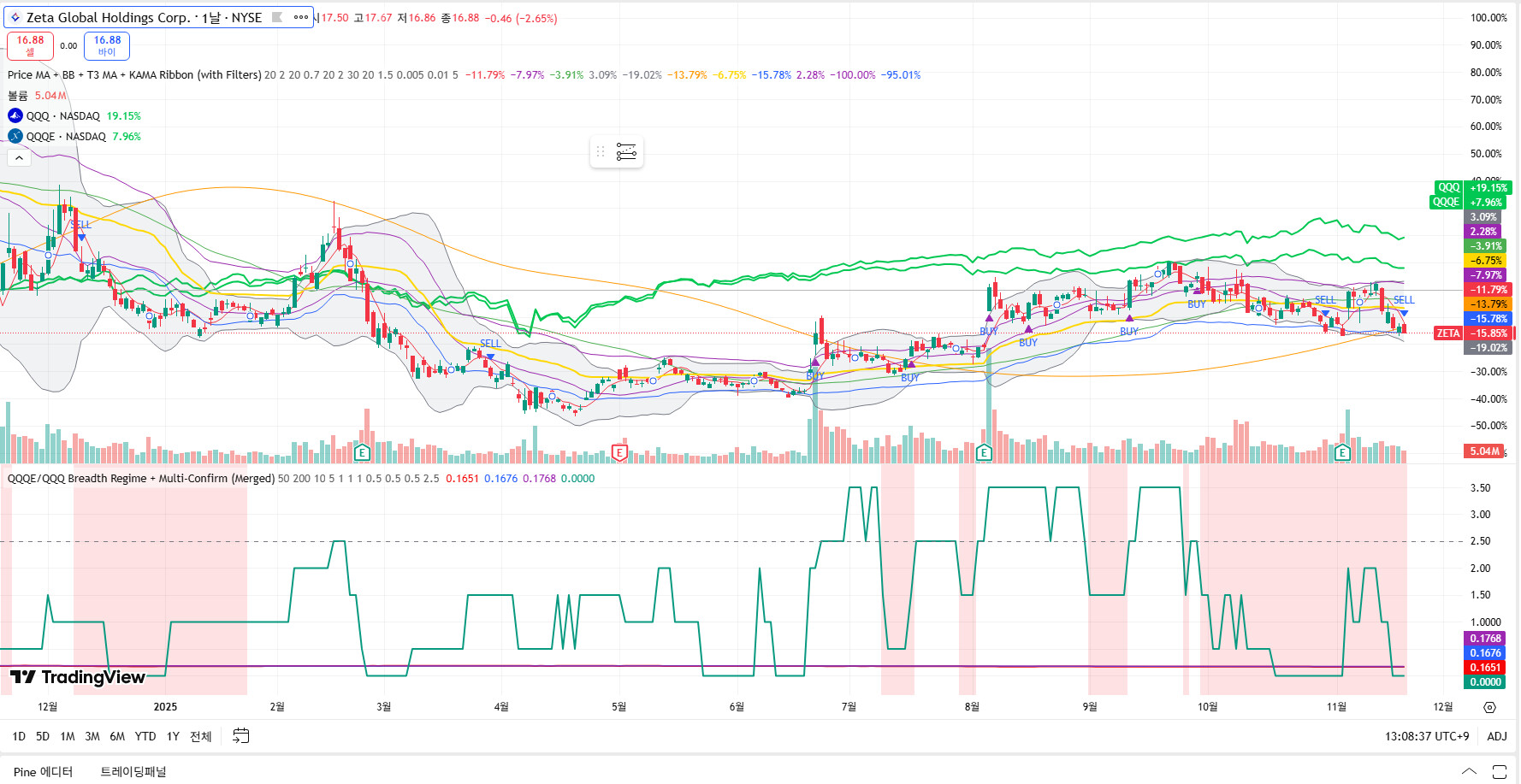Open the 13:08:37 UTC+9 timezone menu
Screen dimensions: 1521x784
[x=1427, y=736]
